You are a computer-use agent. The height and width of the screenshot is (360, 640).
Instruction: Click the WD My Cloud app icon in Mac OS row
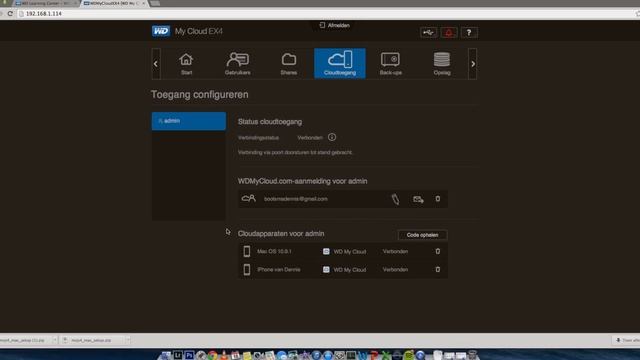click(326, 251)
